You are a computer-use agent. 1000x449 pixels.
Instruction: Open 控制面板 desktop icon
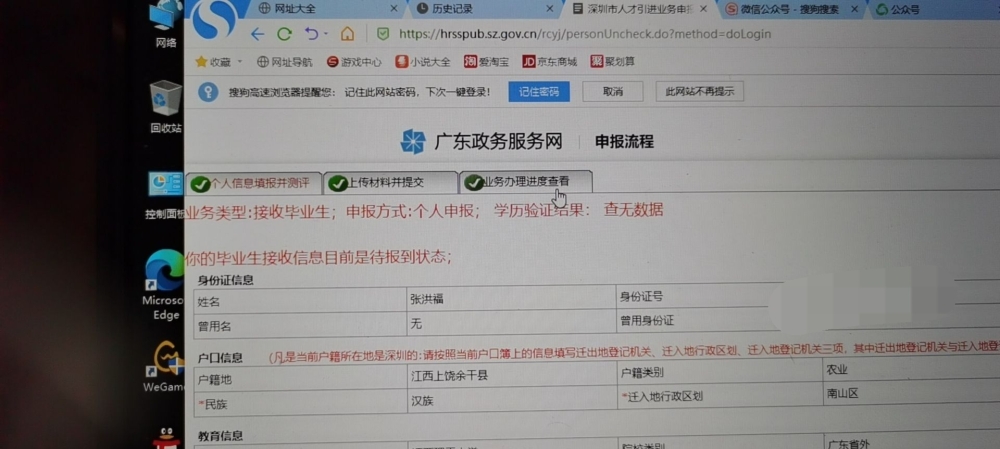166,196
